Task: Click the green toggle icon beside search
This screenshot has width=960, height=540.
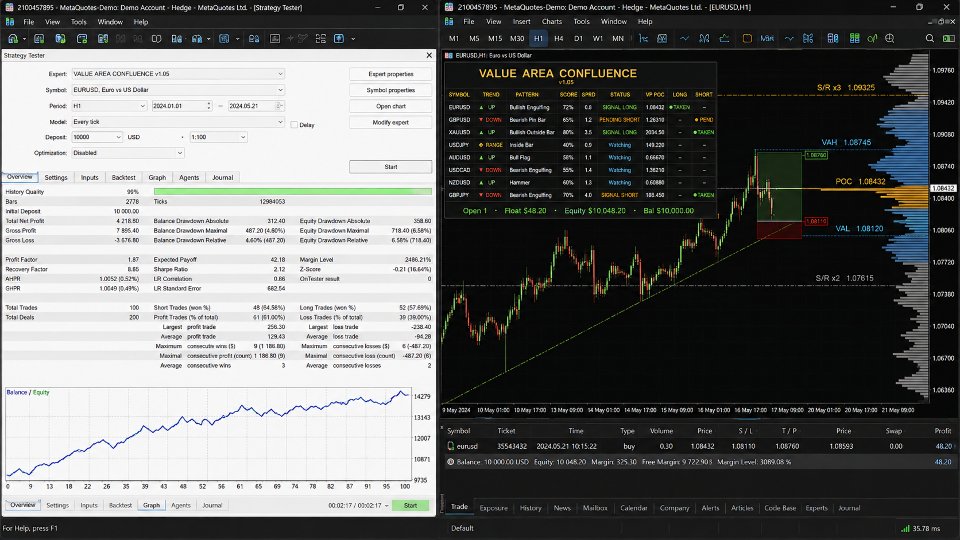Action: [948, 38]
